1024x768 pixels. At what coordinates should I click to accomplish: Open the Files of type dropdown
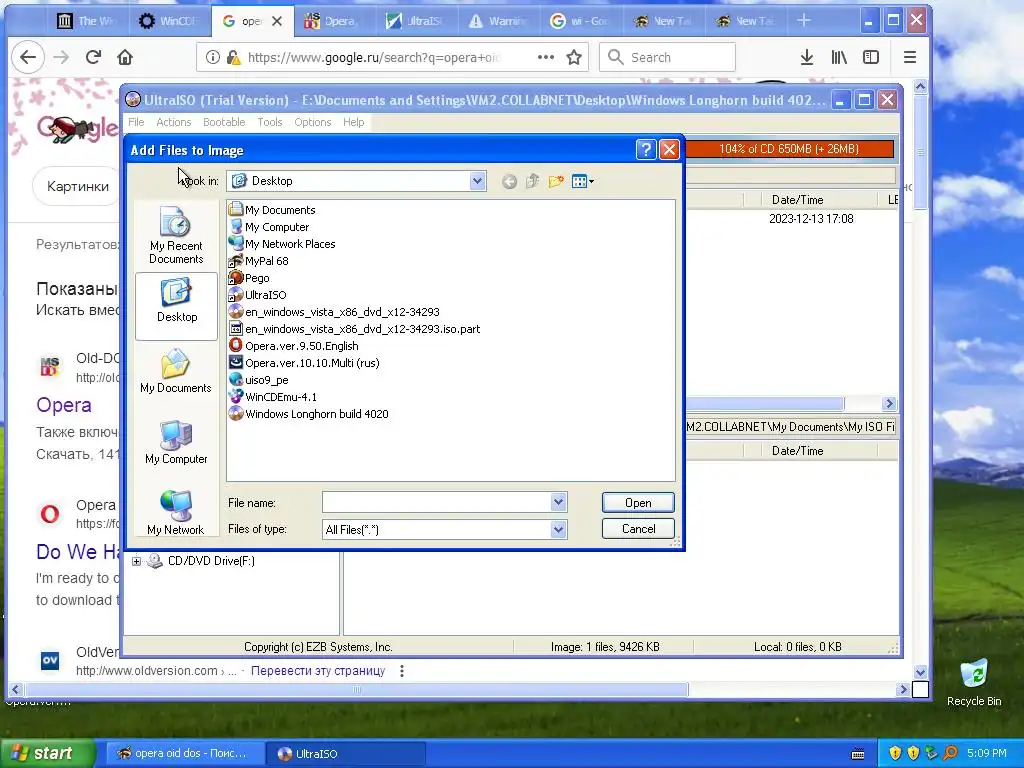558,530
